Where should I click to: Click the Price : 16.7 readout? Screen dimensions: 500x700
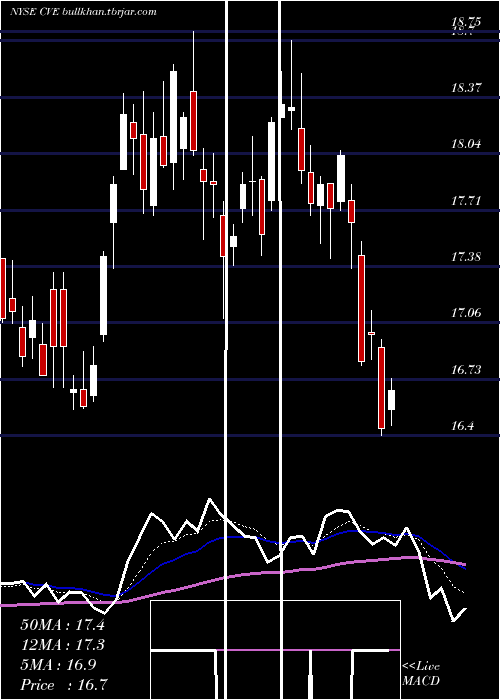click(x=64, y=685)
